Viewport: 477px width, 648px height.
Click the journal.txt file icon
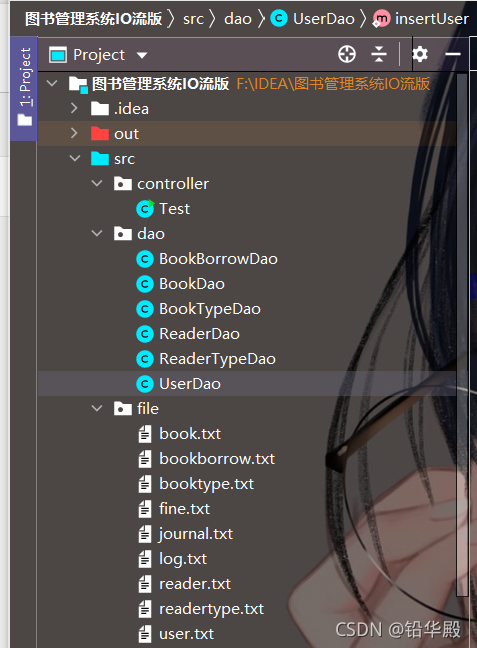(x=145, y=534)
